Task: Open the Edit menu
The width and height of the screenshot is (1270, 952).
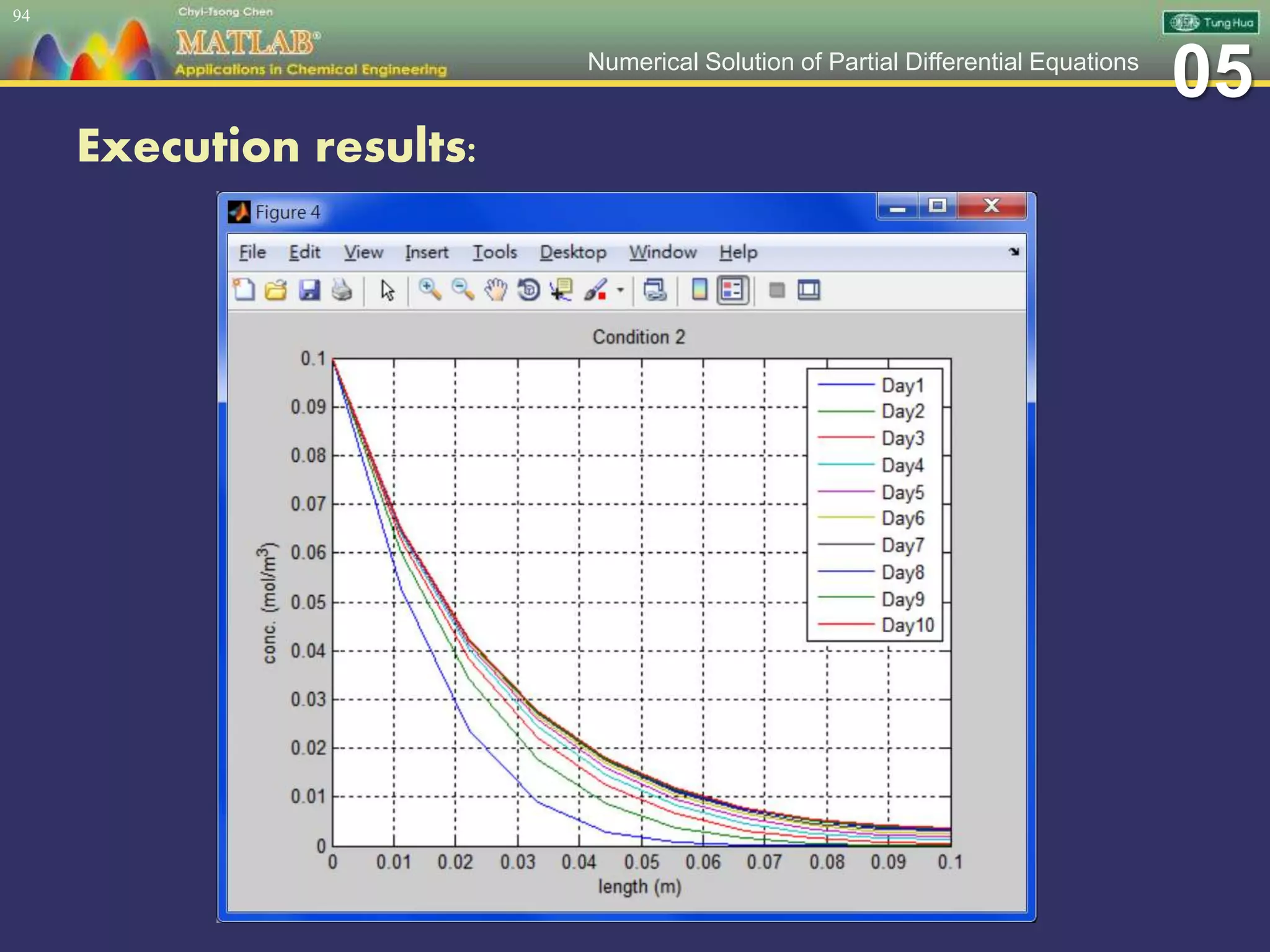Action: click(x=304, y=252)
